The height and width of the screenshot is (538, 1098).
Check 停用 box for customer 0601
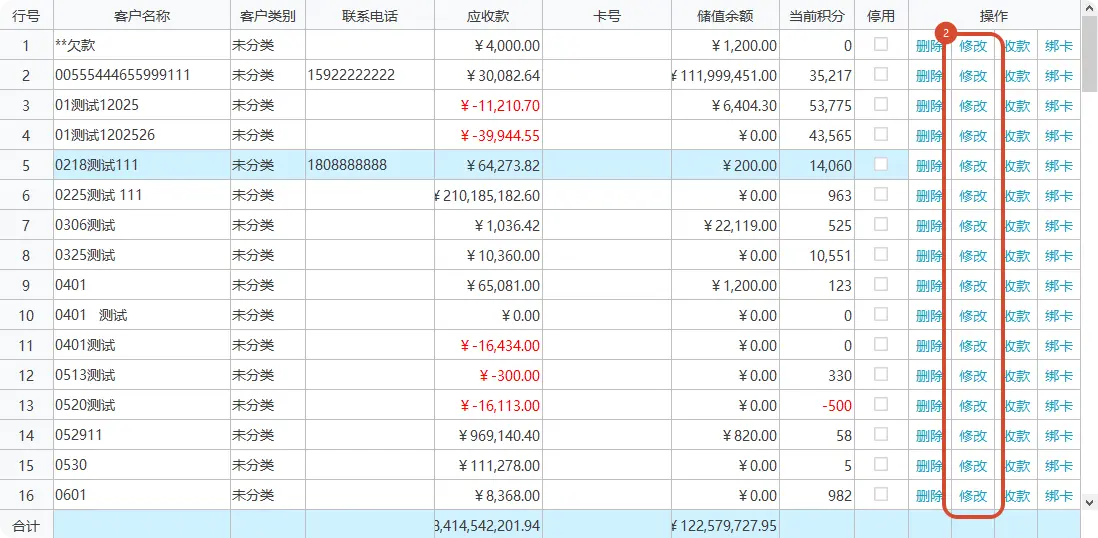click(x=881, y=494)
